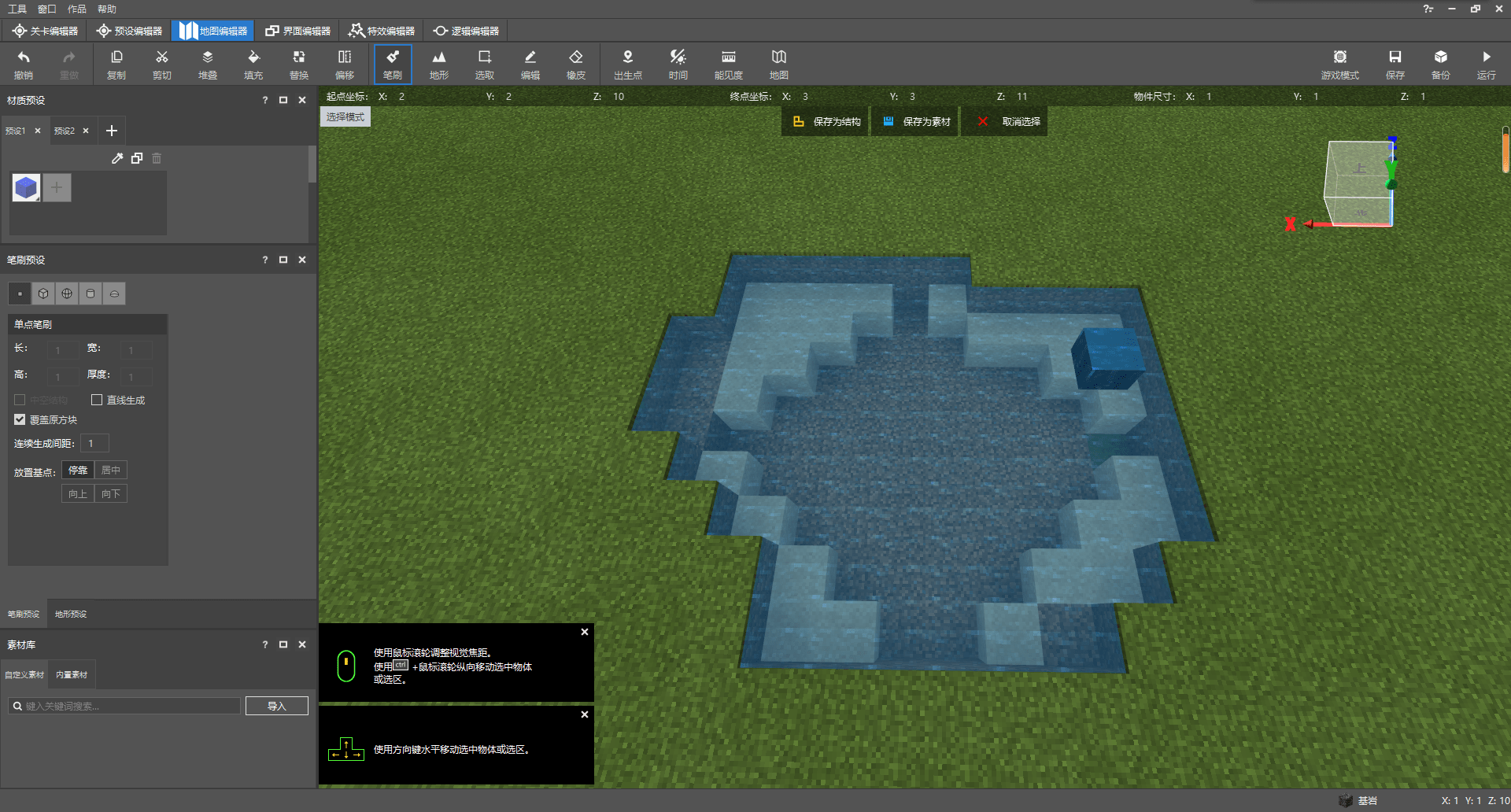
Task: Set placement direction 向上
Action: [78, 493]
